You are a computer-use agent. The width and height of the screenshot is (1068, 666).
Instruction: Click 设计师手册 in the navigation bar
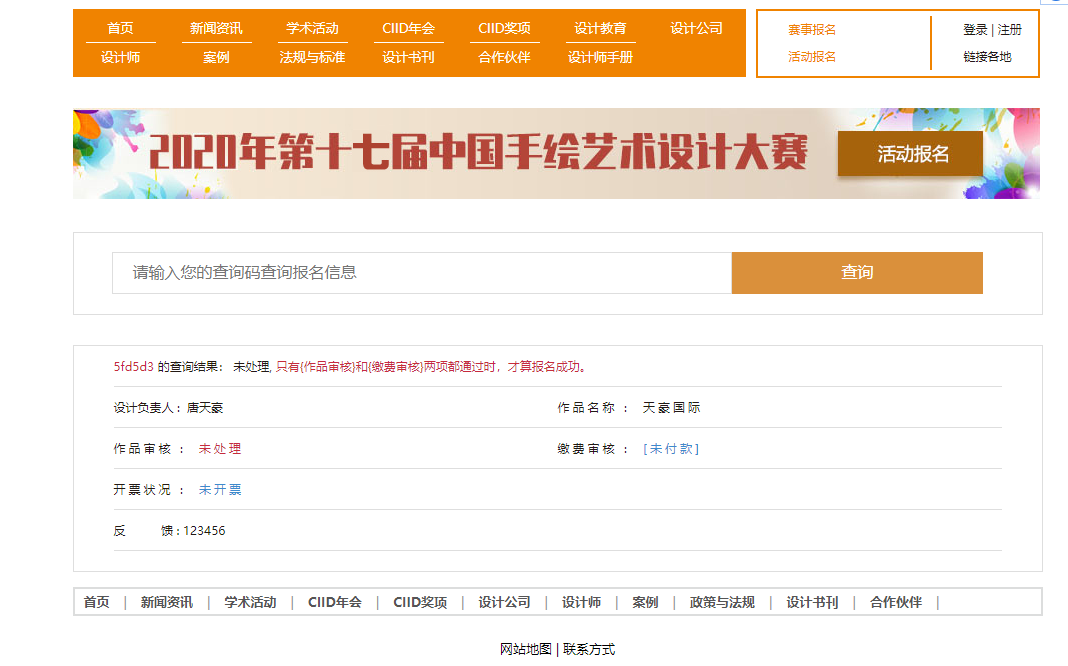pyautogui.click(x=600, y=58)
